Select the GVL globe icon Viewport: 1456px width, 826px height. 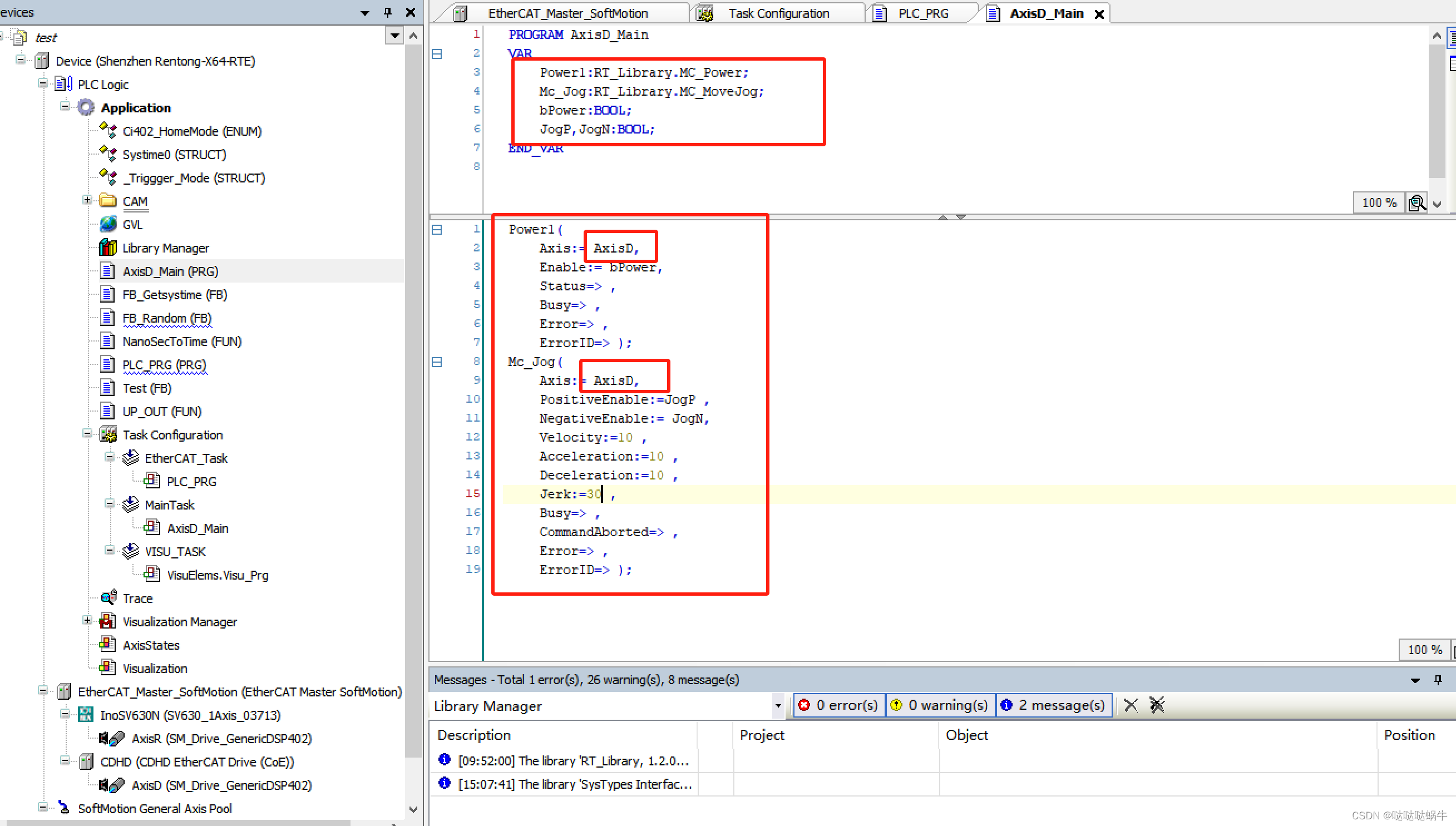[x=107, y=225]
